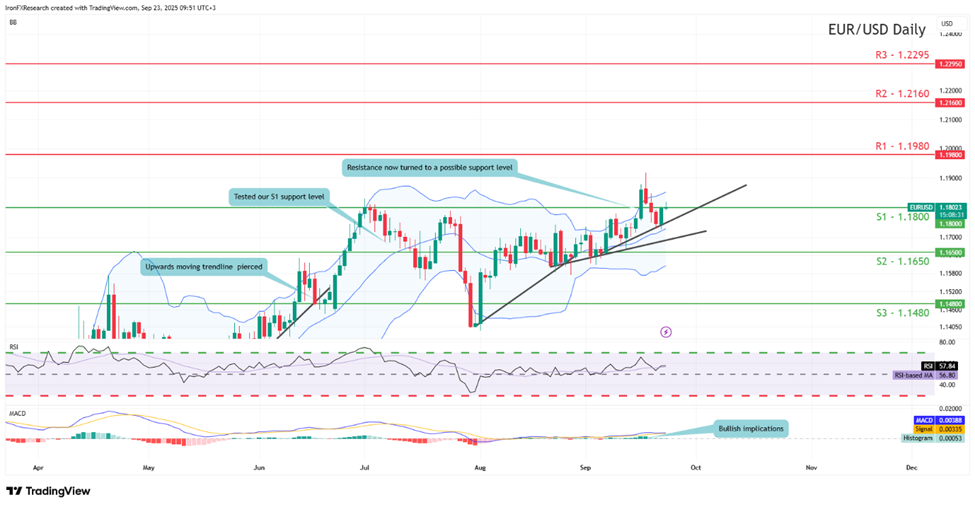Click the red 1.22950 price axis tag

[948, 63]
